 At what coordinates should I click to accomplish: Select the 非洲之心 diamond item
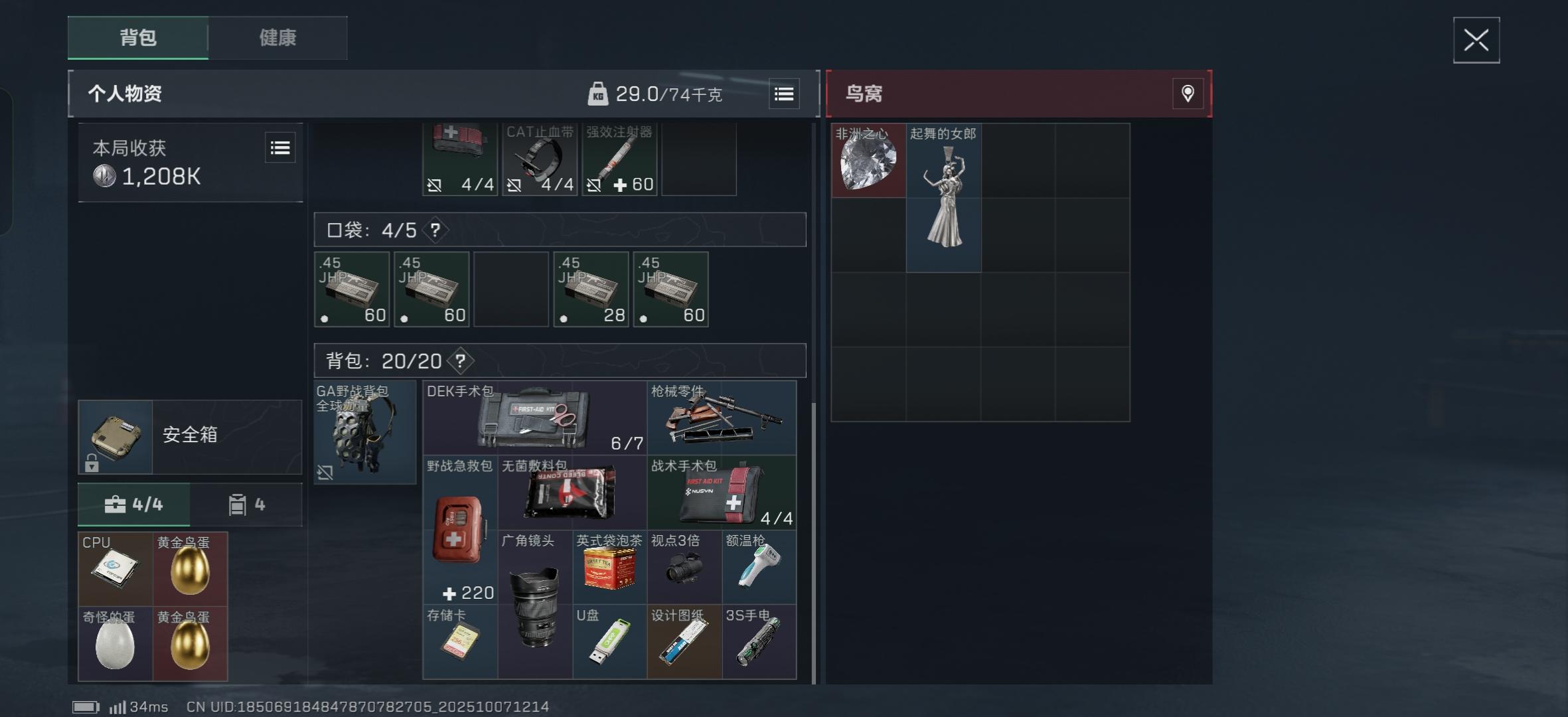pos(868,161)
